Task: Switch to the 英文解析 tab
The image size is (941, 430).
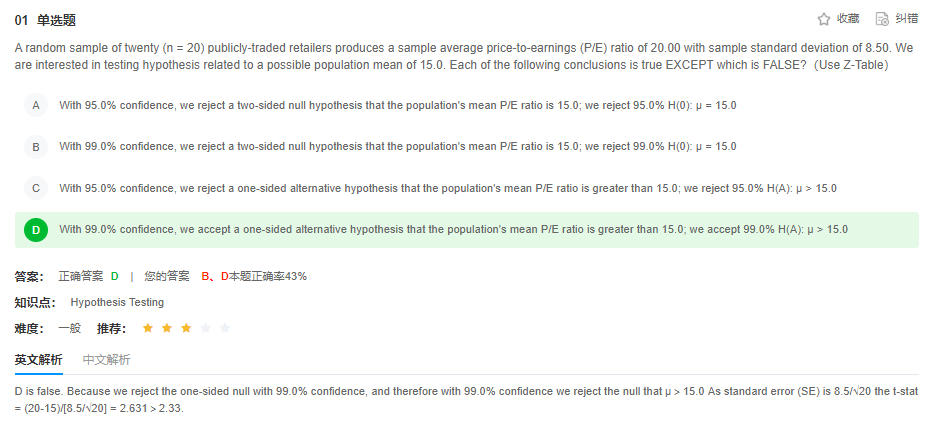Action: pos(38,360)
